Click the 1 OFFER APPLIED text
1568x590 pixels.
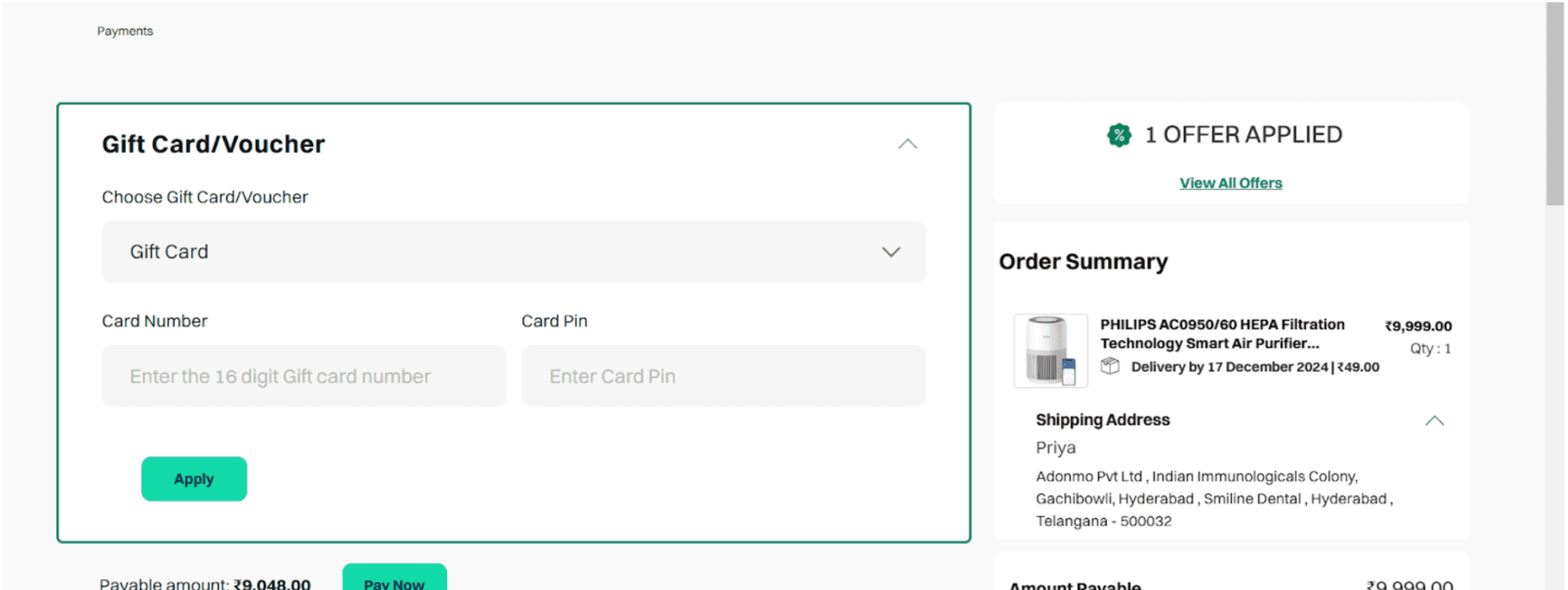tap(1243, 135)
